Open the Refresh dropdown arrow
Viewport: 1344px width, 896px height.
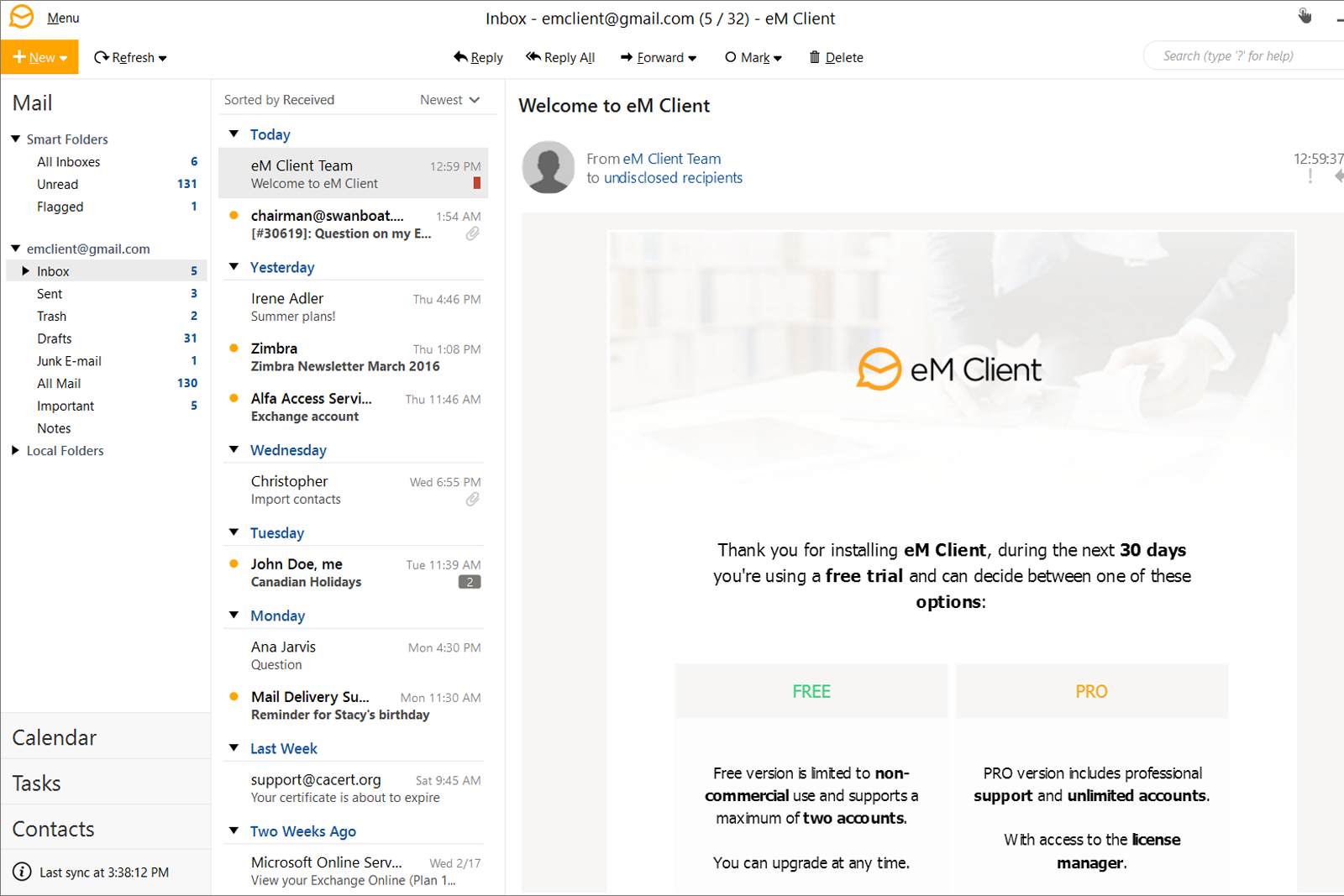(x=163, y=58)
